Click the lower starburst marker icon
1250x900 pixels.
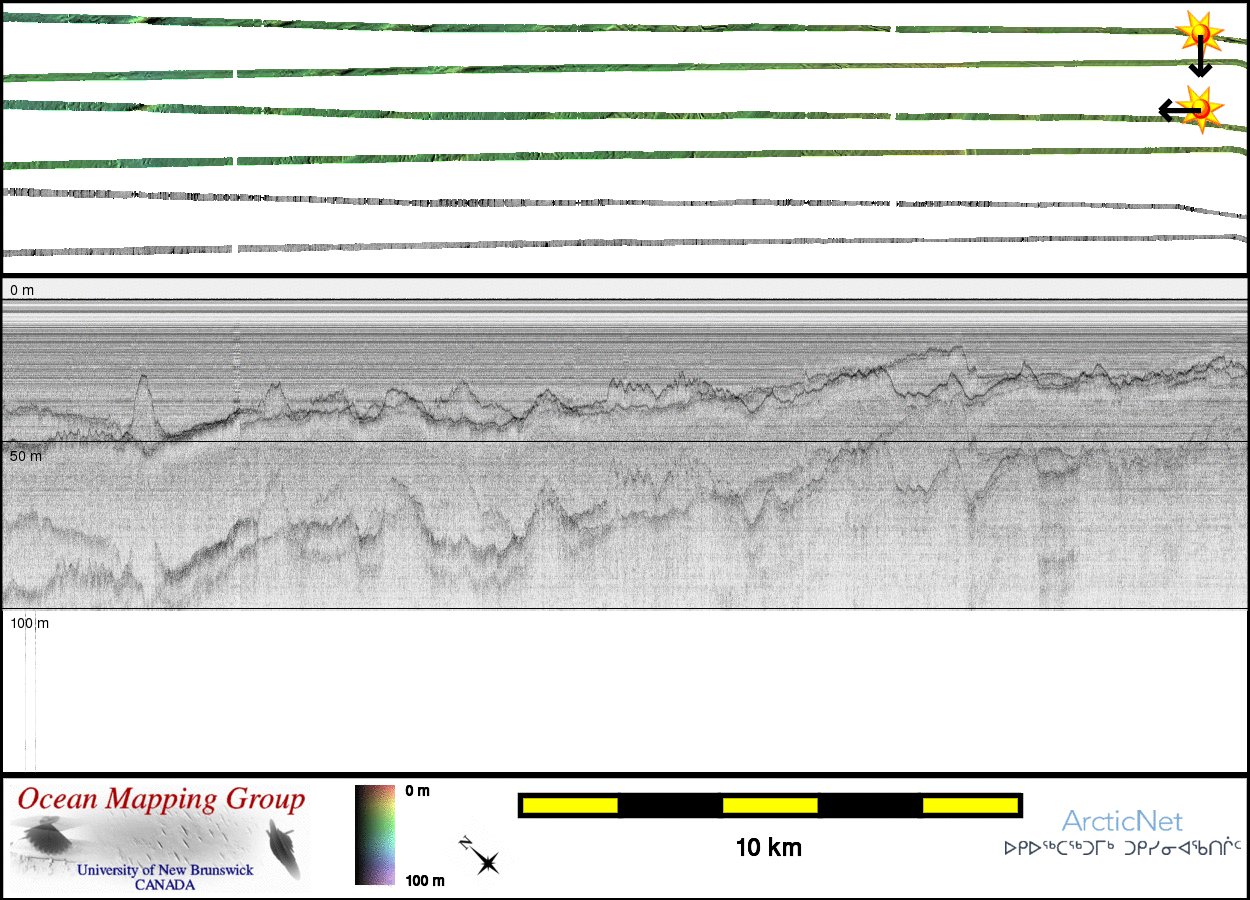click(1201, 108)
